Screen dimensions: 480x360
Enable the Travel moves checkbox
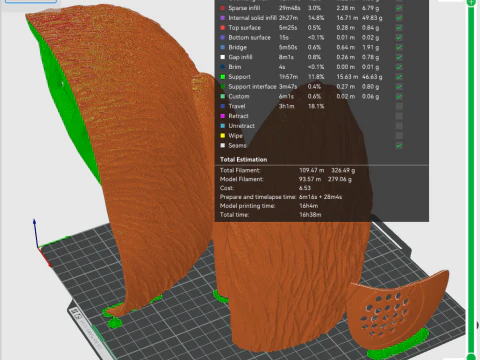coord(399,106)
